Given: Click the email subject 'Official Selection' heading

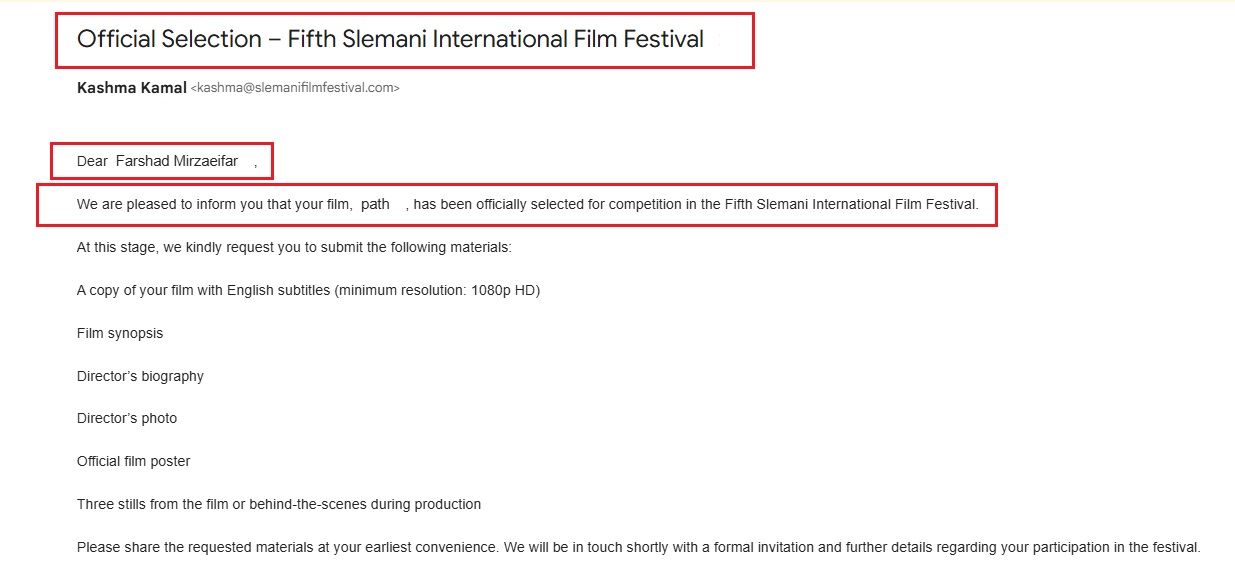Looking at the screenshot, I should [x=390, y=39].
